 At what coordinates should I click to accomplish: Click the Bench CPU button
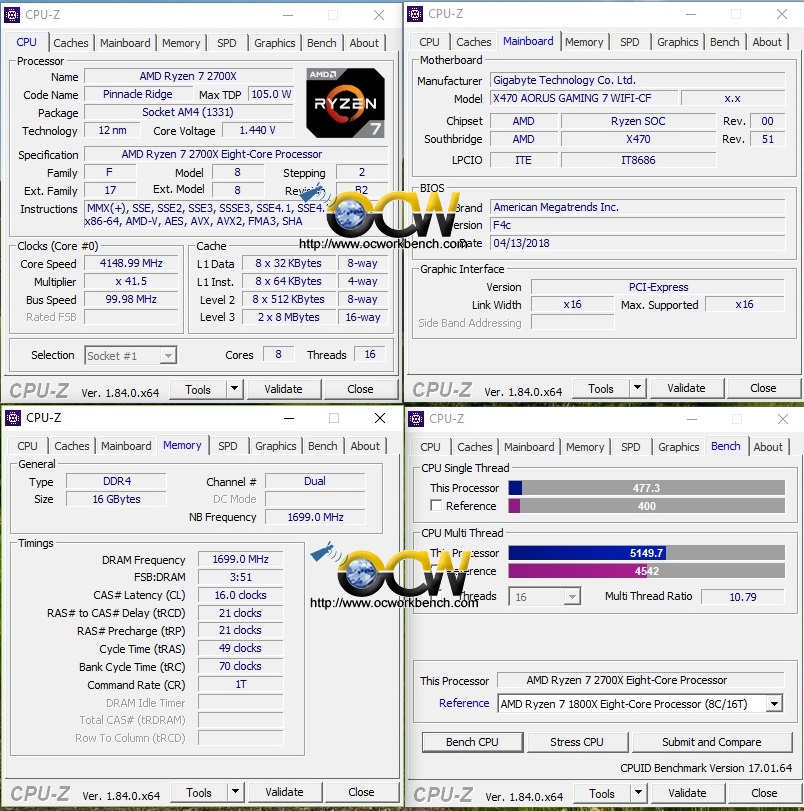pyautogui.click(x=472, y=742)
